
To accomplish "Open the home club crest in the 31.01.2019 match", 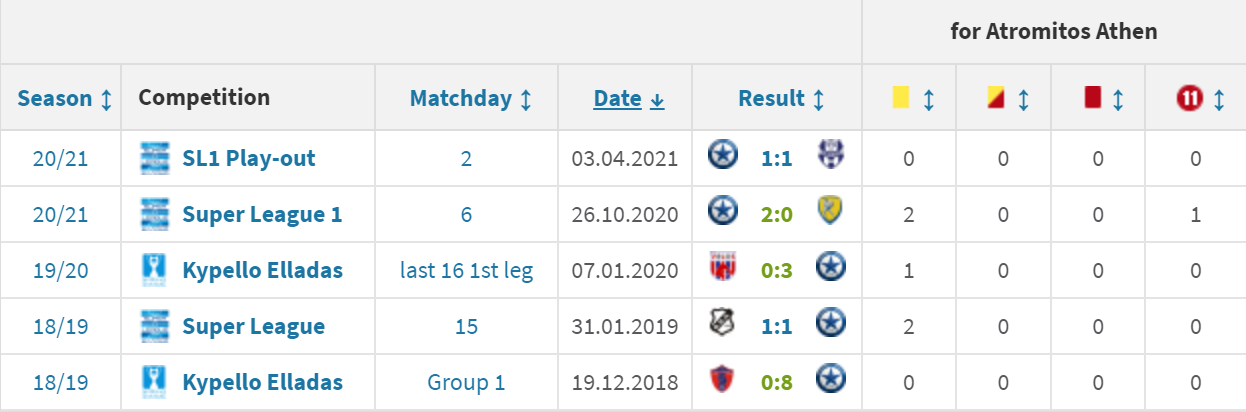I will [x=721, y=326].
